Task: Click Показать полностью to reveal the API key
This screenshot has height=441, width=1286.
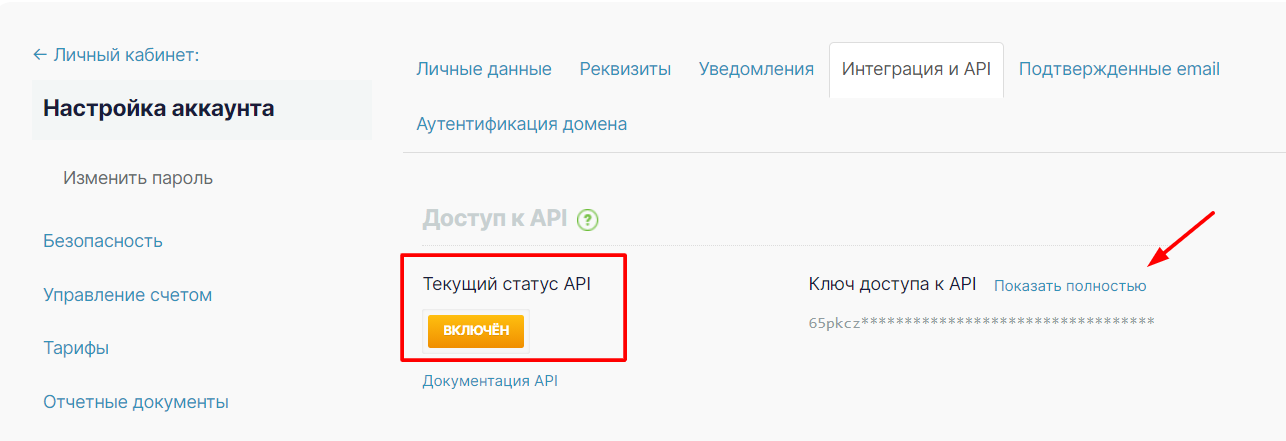Action: [x=1070, y=286]
